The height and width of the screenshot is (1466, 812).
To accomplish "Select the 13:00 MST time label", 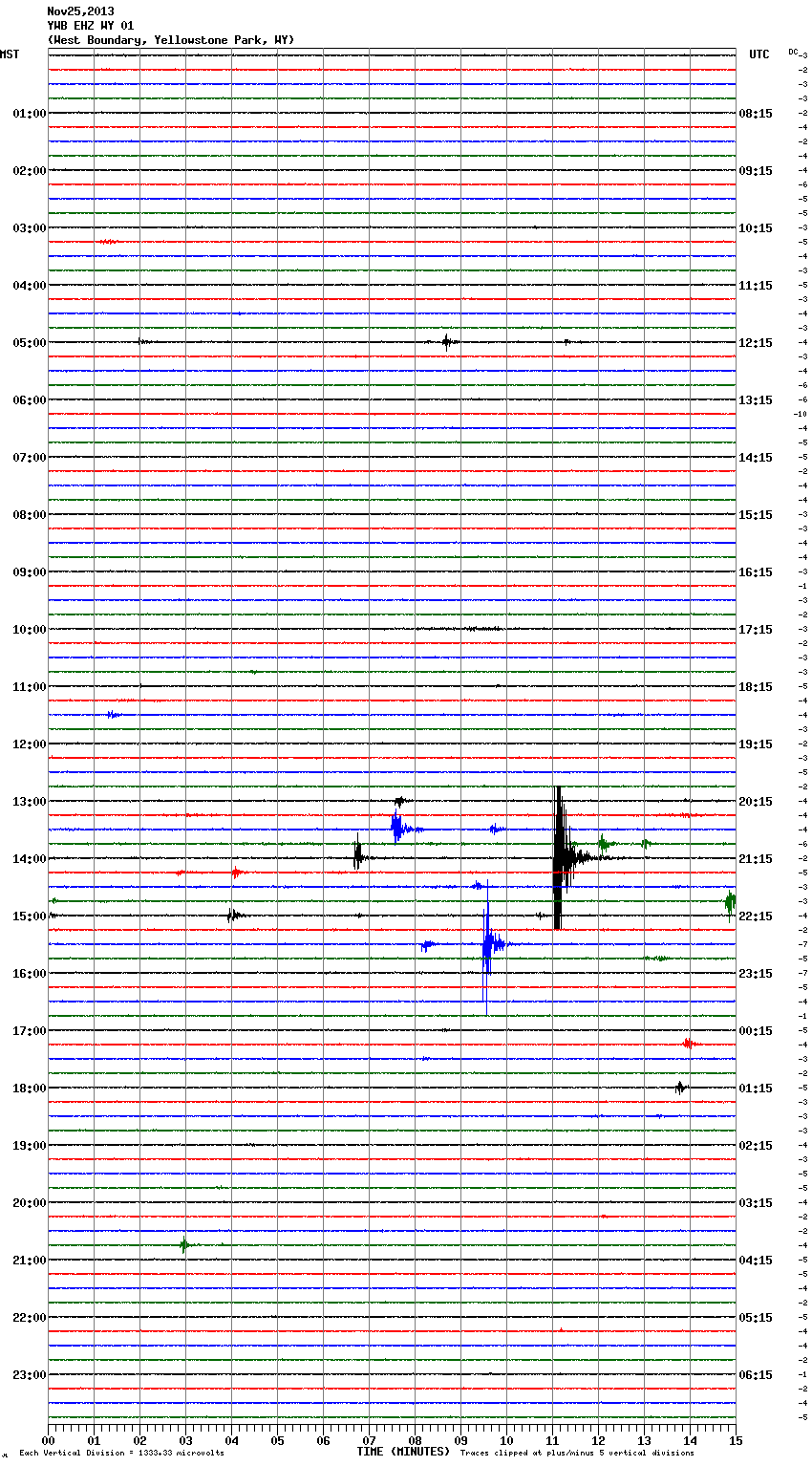I will coord(30,801).
